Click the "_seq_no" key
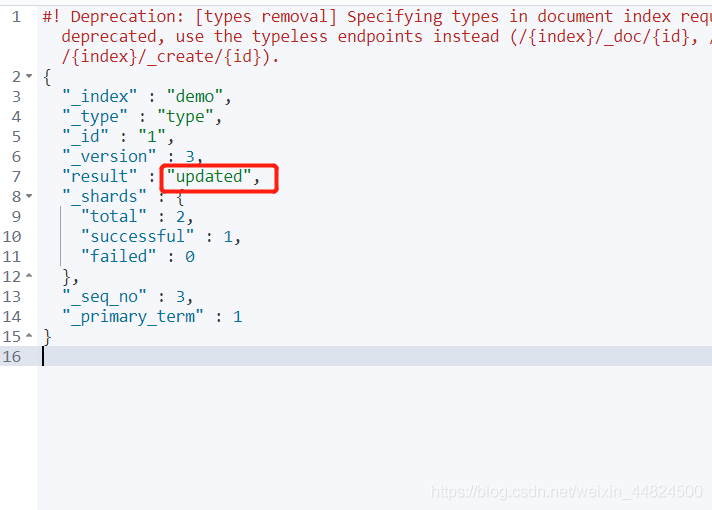712x510 pixels. (x=104, y=296)
